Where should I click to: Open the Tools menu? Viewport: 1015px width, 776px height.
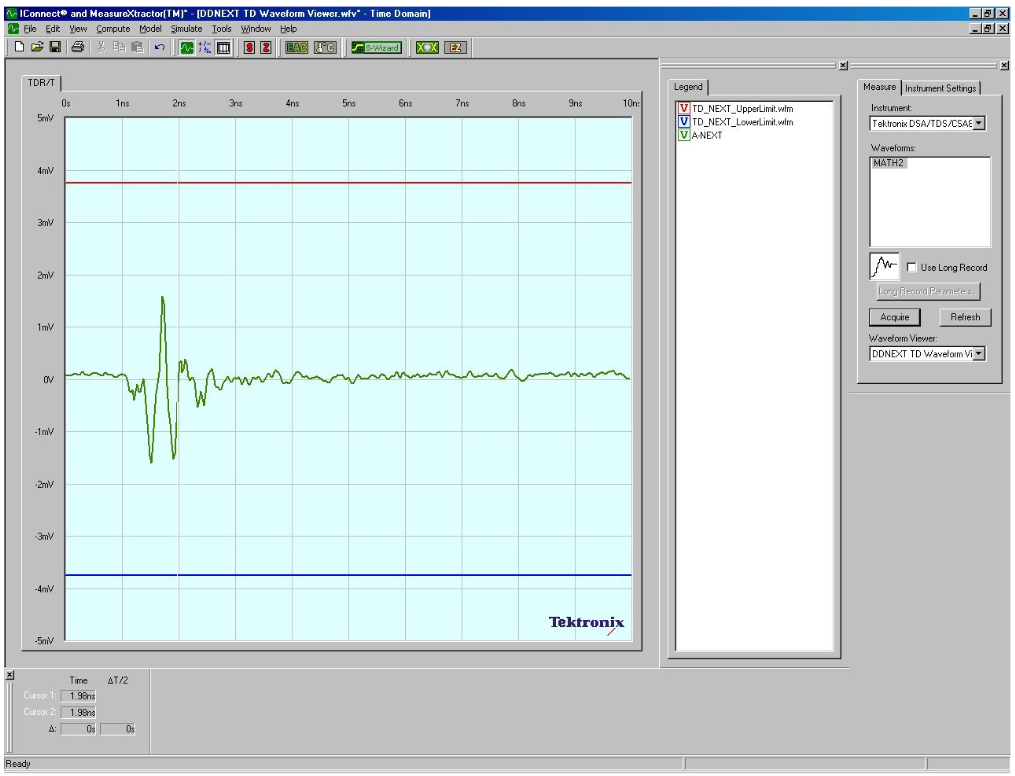[221, 28]
